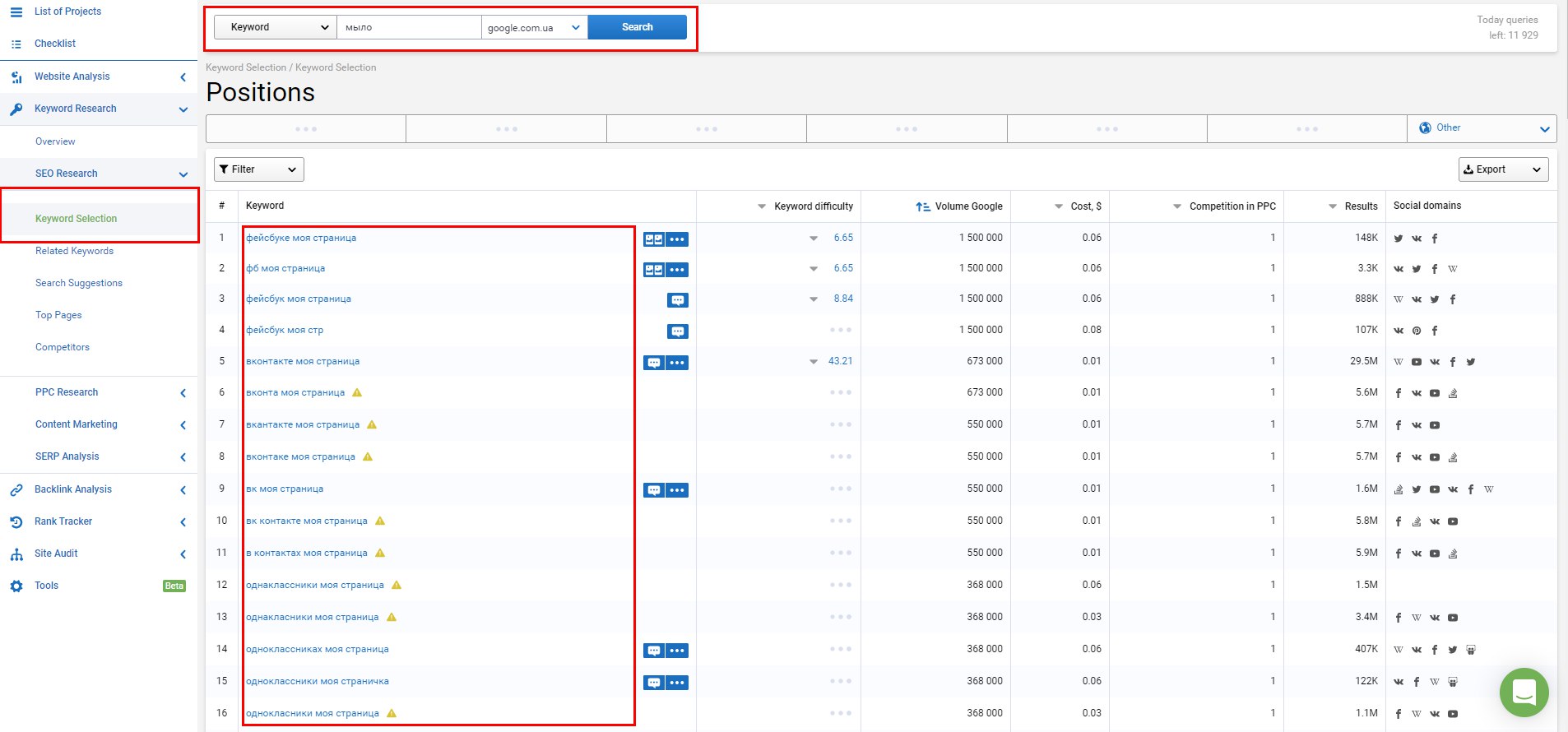1568x732 pixels.
Task: Sort by Results column header
Action: (x=1352, y=206)
